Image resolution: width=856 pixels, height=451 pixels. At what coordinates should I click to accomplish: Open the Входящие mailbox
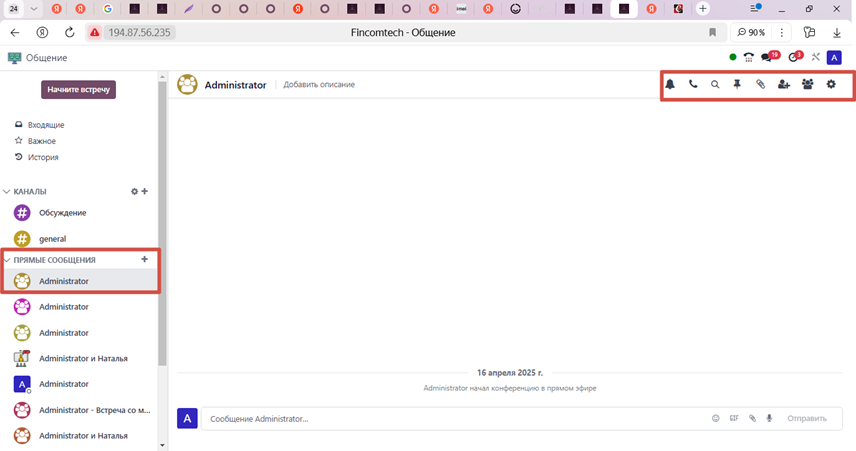[x=45, y=125]
